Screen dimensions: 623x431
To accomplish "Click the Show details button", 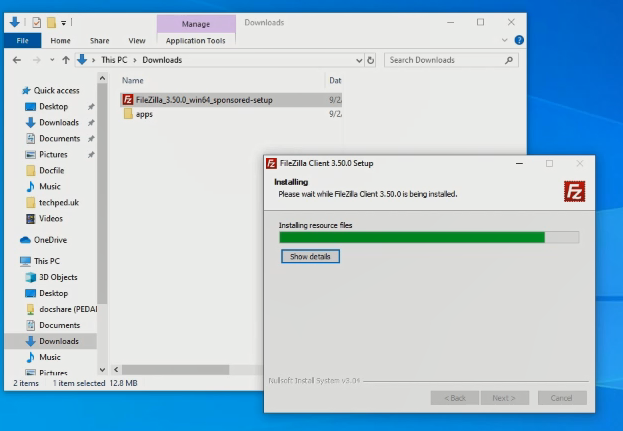I will 310,257.
